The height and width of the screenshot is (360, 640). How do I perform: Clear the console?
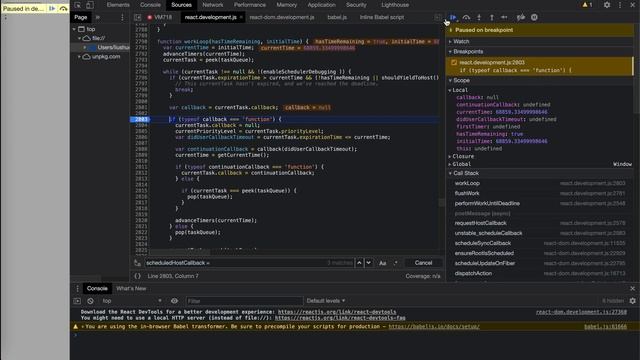tap(90, 301)
